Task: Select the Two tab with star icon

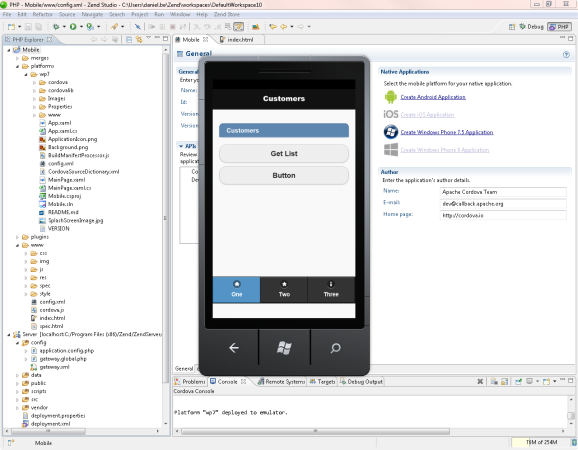Action: tap(284, 290)
